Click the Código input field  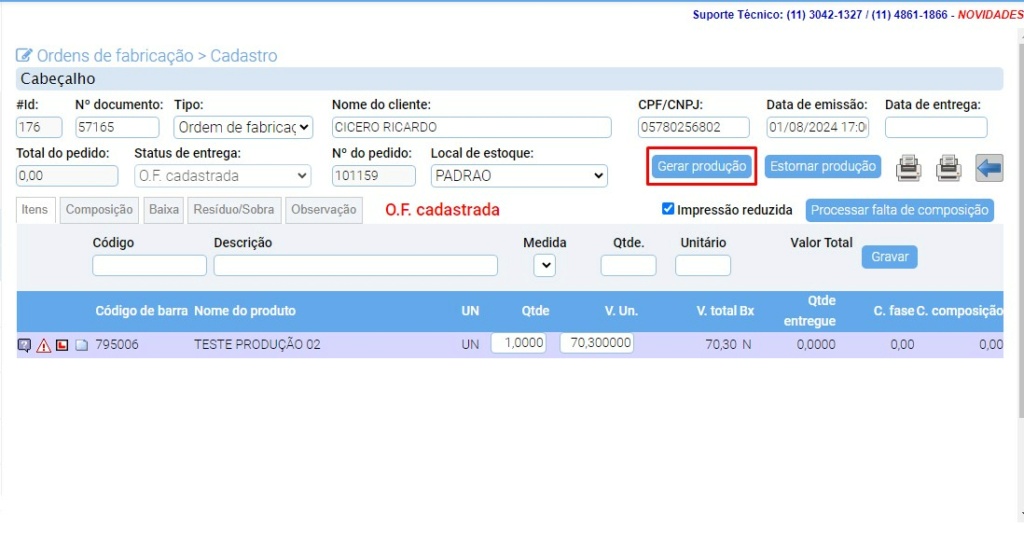click(x=150, y=266)
